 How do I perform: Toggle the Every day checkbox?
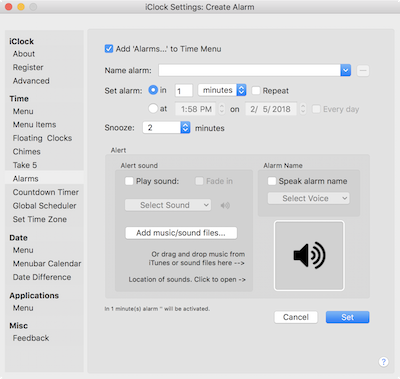[316, 109]
